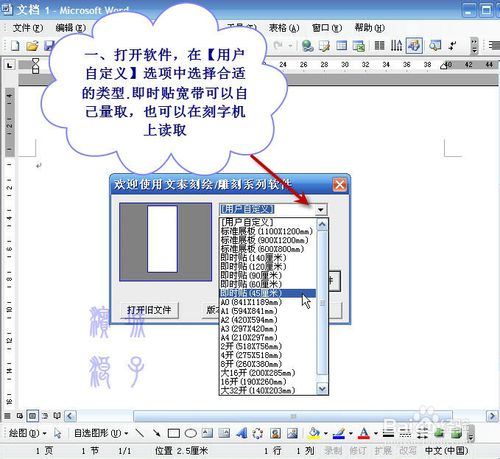Image resolution: width=500 pixels, height=459 pixels.
Task: Open the 窗口(W) menu
Action: 327,28
